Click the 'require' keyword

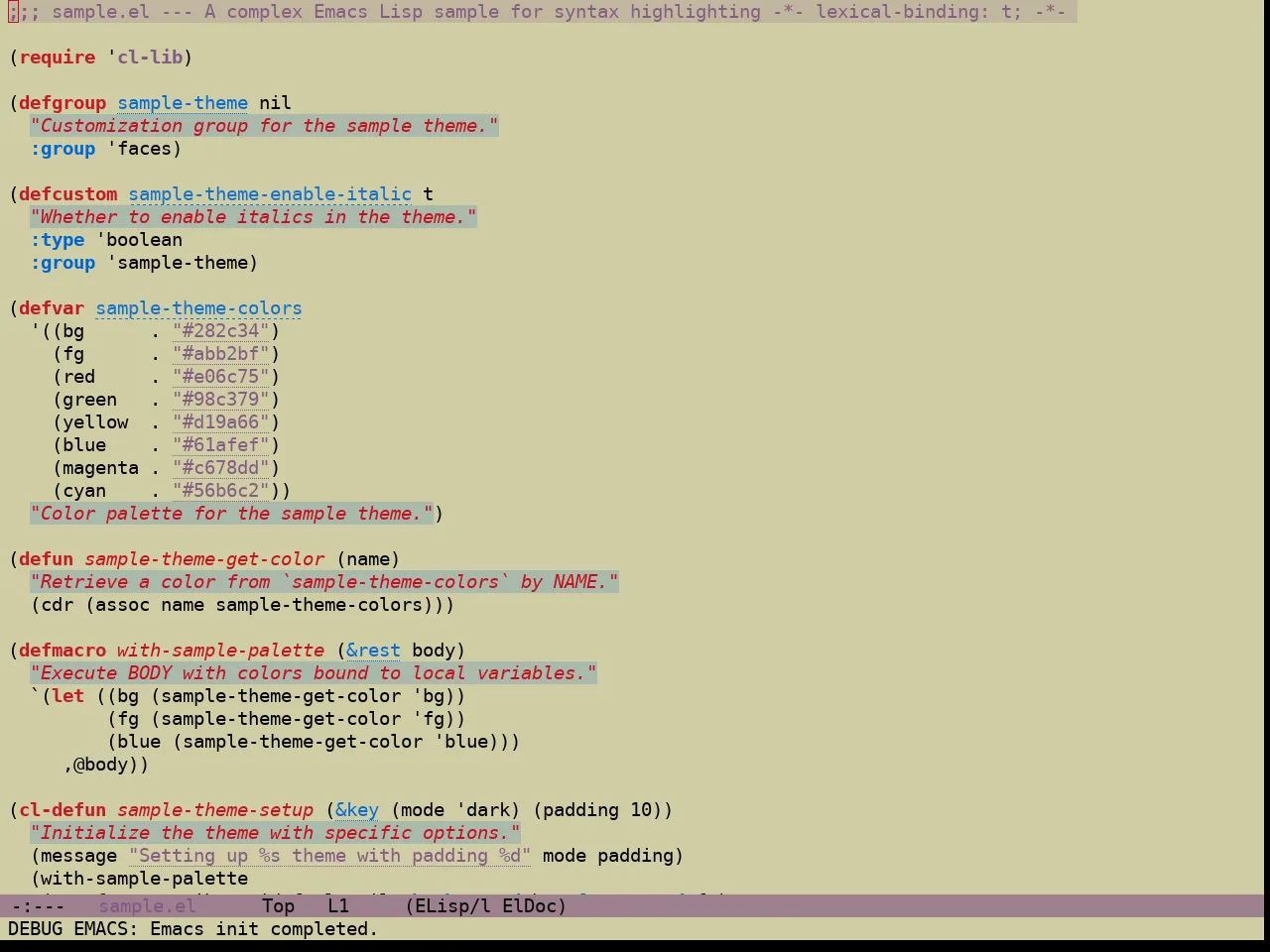[x=58, y=58]
